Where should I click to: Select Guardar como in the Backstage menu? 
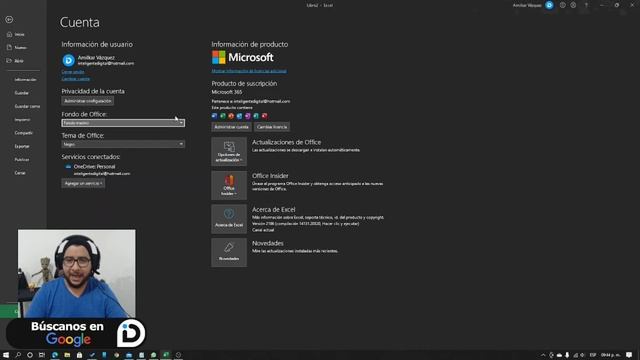tap(27, 106)
